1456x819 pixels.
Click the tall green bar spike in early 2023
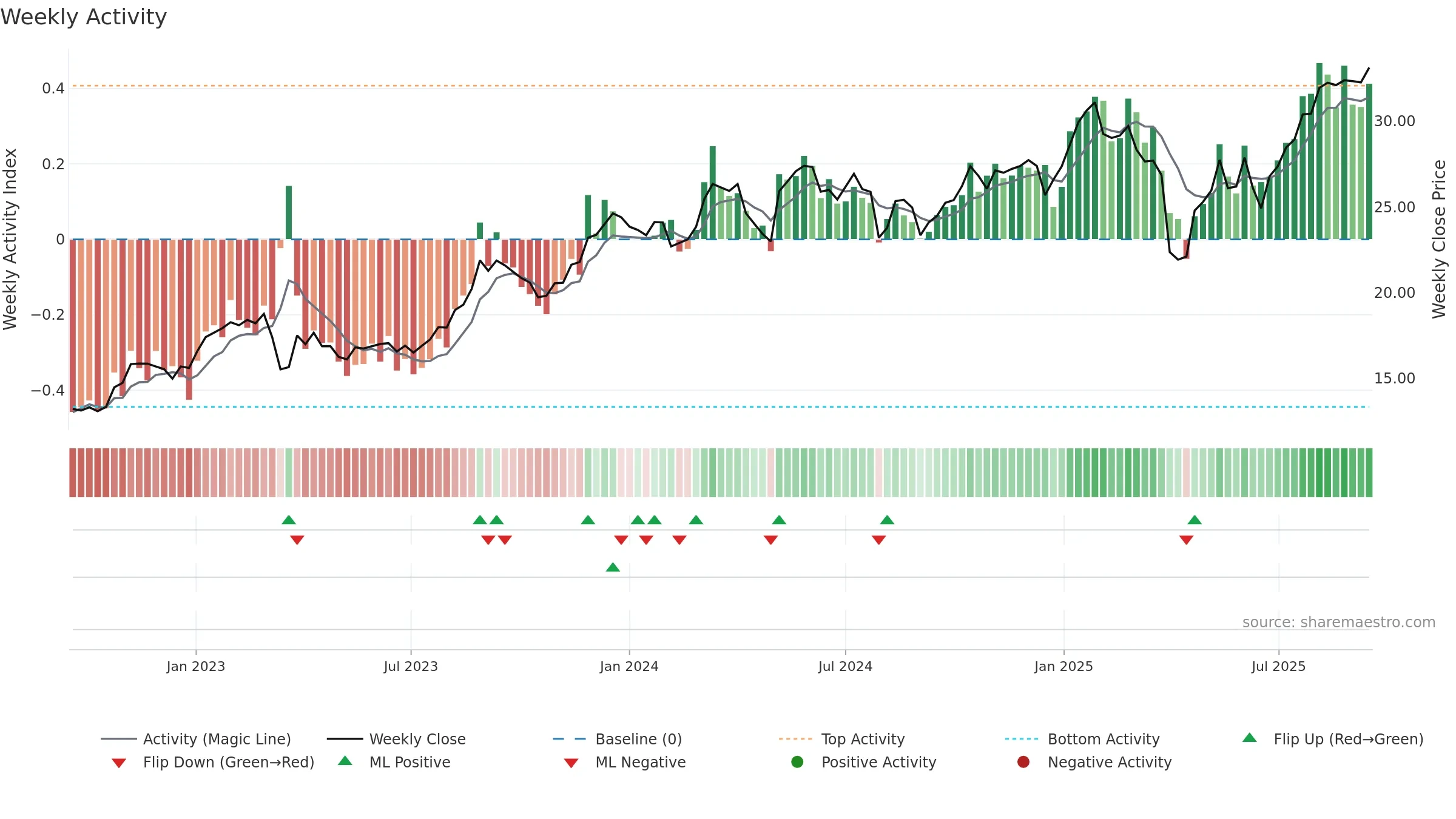click(289, 212)
